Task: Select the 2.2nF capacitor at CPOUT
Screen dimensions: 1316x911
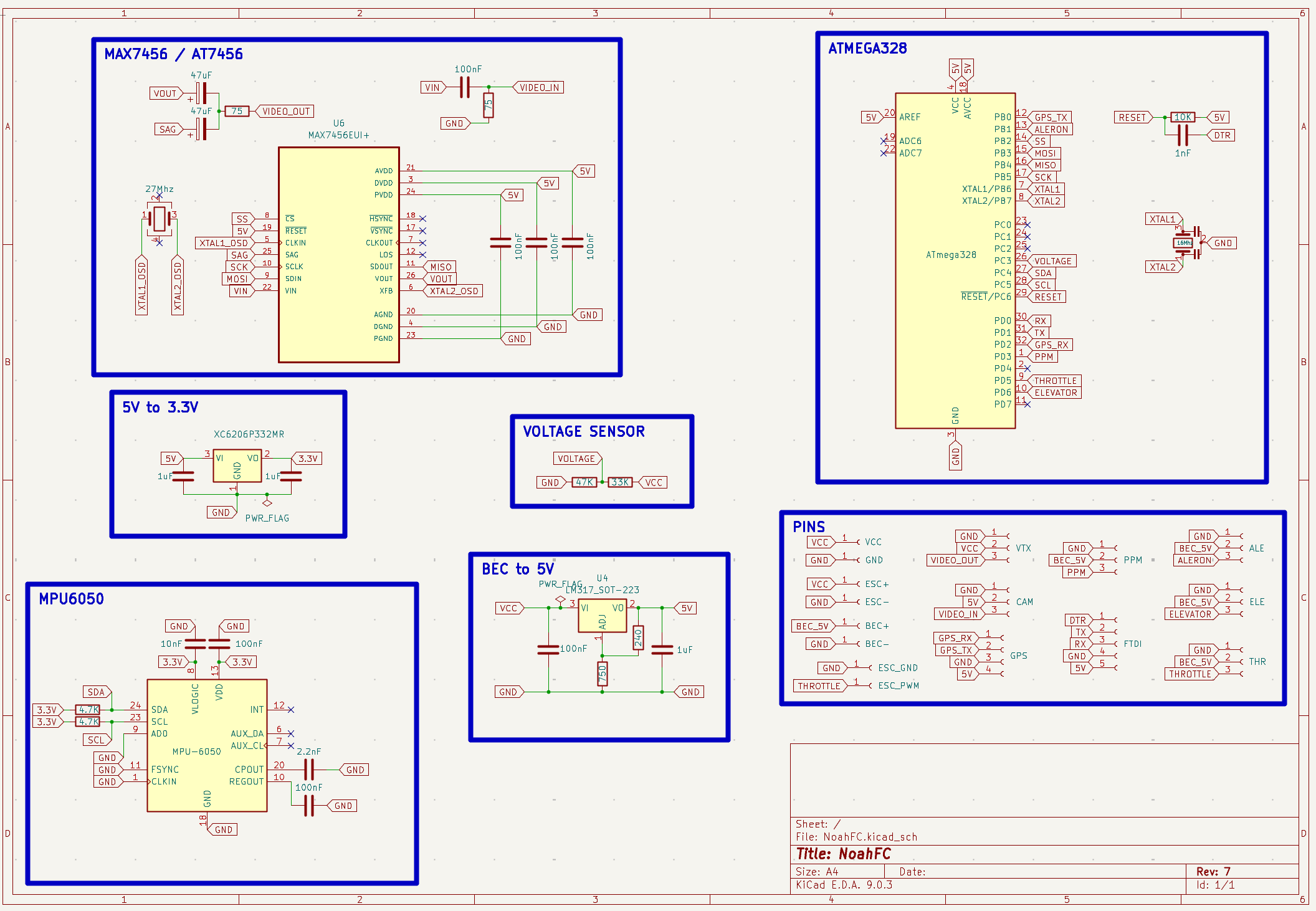Action: coord(308,770)
